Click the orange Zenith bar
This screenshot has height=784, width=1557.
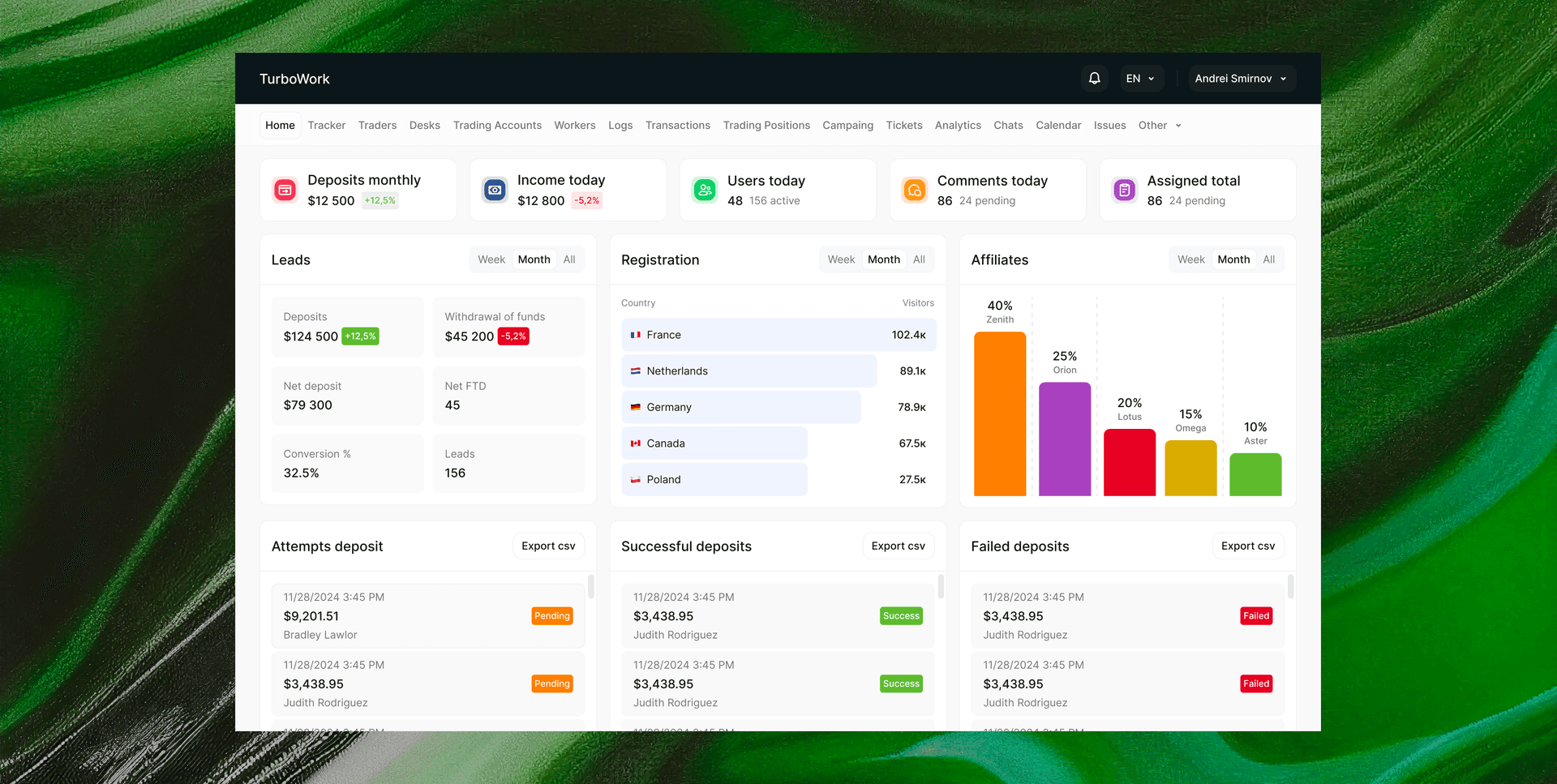[999, 413]
